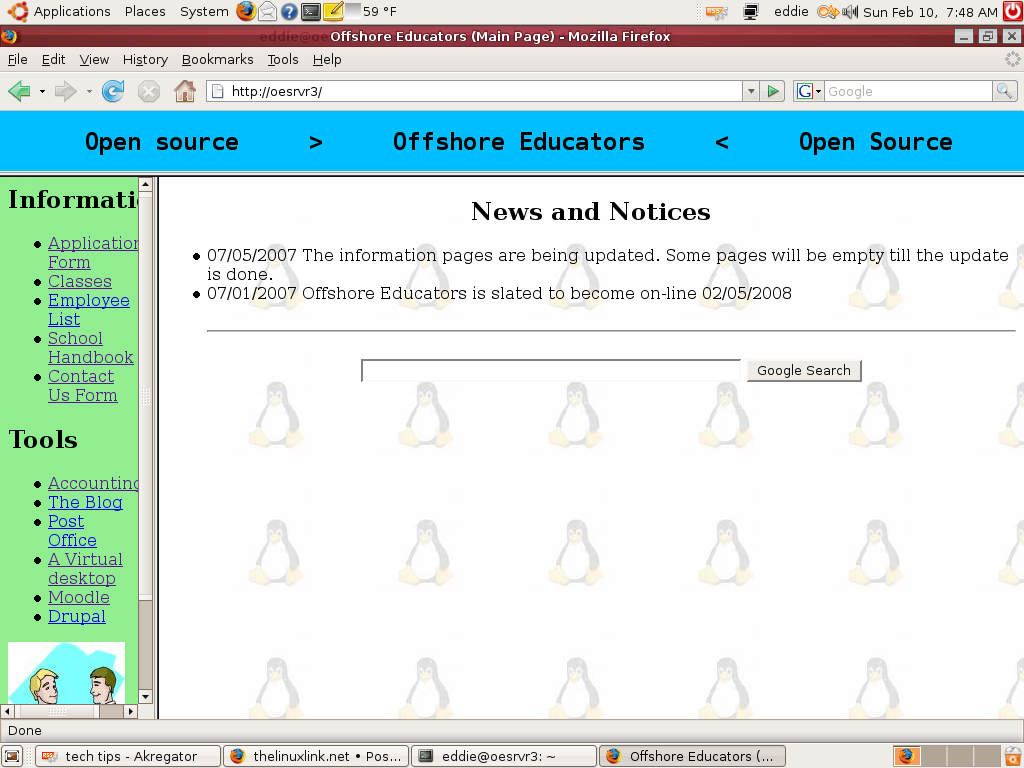Open the Bookmarks menu
Image resolution: width=1024 pixels, height=768 pixels.
coord(217,59)
